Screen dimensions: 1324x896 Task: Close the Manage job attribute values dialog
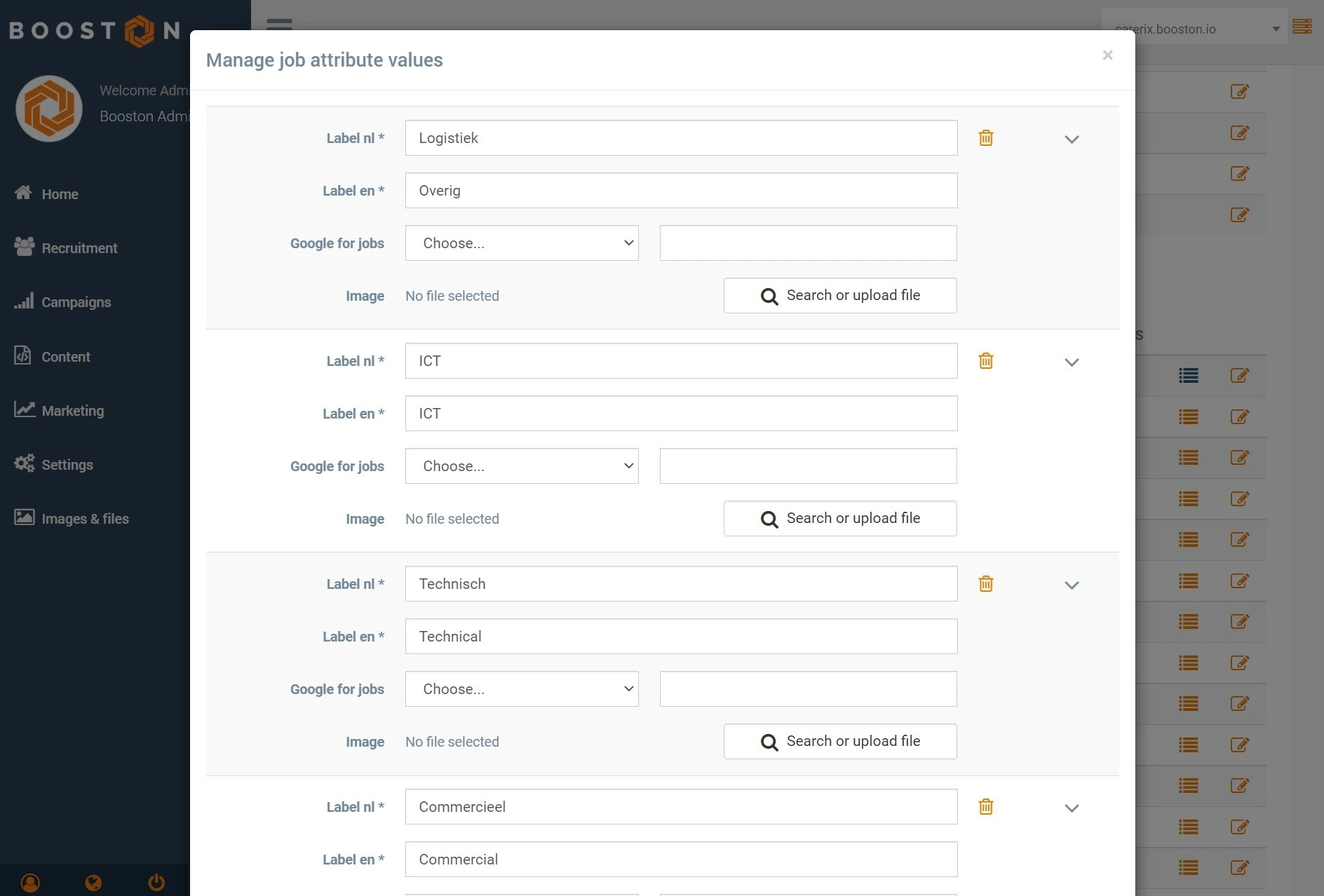pyautogui.click(x=1107, y=55)
